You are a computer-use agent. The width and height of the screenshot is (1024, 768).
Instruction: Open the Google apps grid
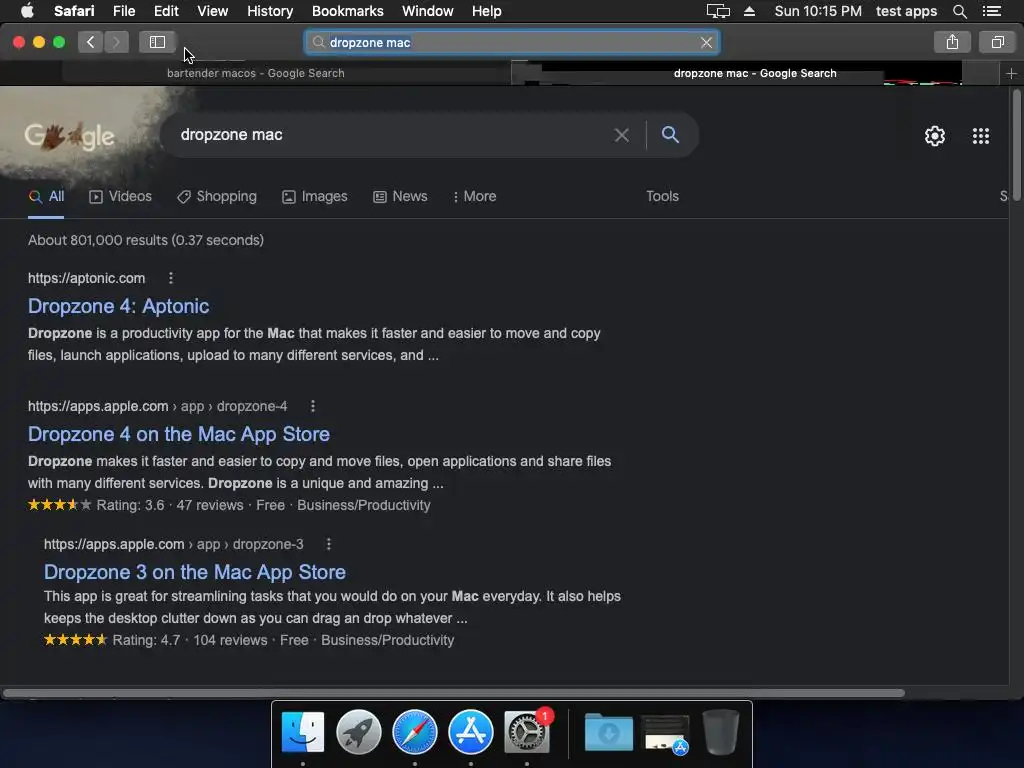pos(980,136)
